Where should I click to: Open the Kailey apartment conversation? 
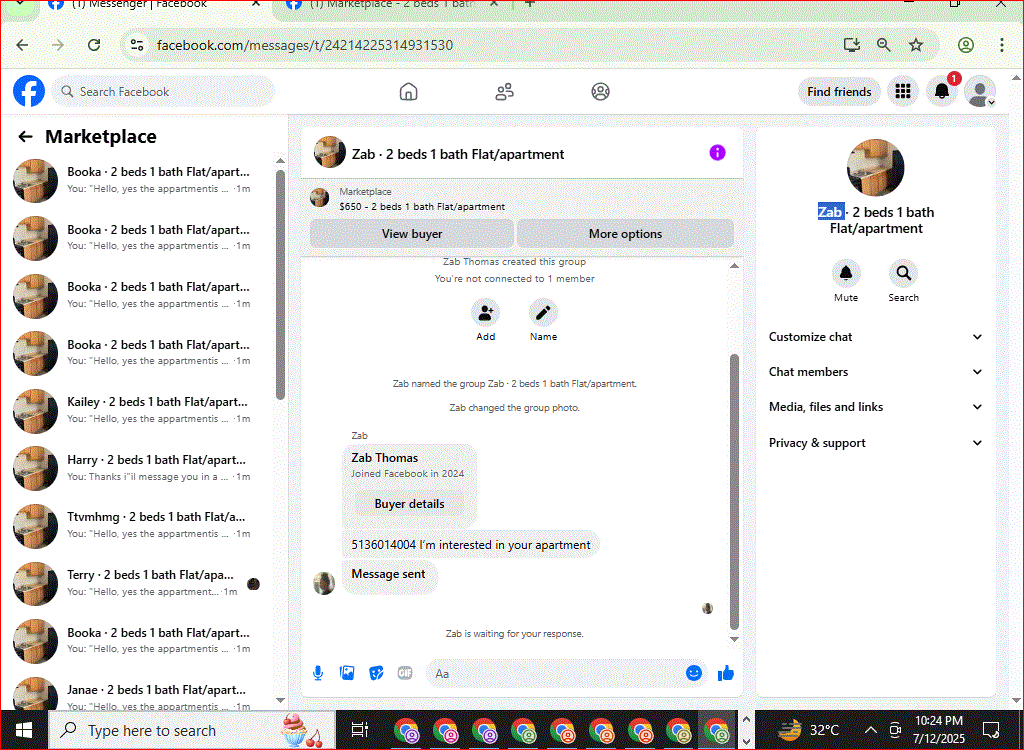coord(140,410)
